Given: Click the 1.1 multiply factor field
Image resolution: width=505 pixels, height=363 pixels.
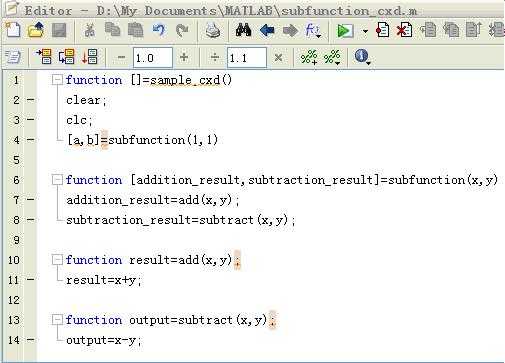Looking at the screenshot, I should coord(247,58).
